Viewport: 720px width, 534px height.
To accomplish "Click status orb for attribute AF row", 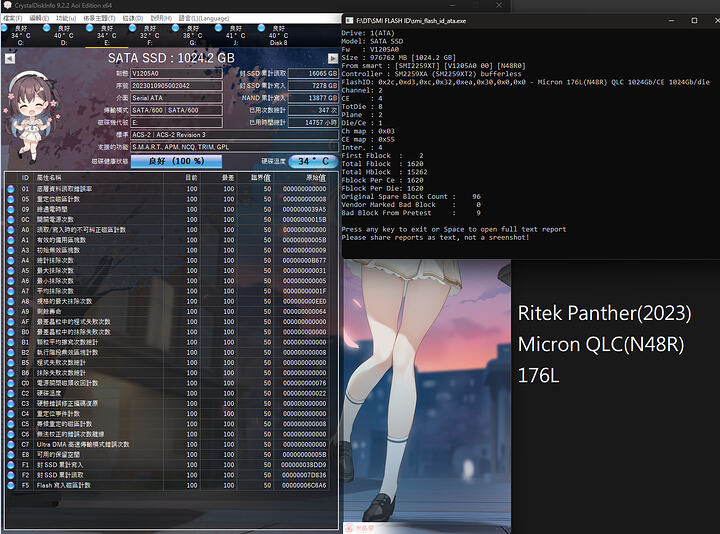I will (11, 322).
